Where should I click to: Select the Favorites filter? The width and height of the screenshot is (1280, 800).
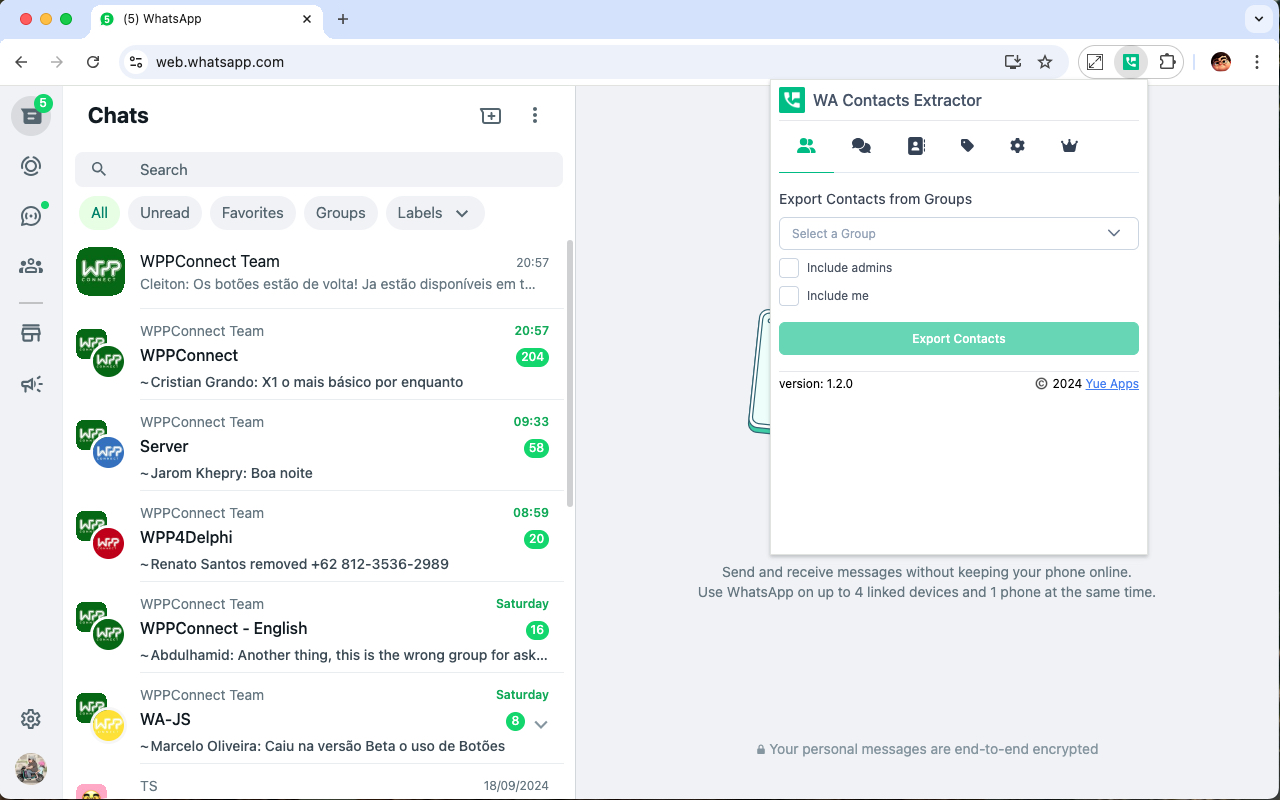point(253,213)
